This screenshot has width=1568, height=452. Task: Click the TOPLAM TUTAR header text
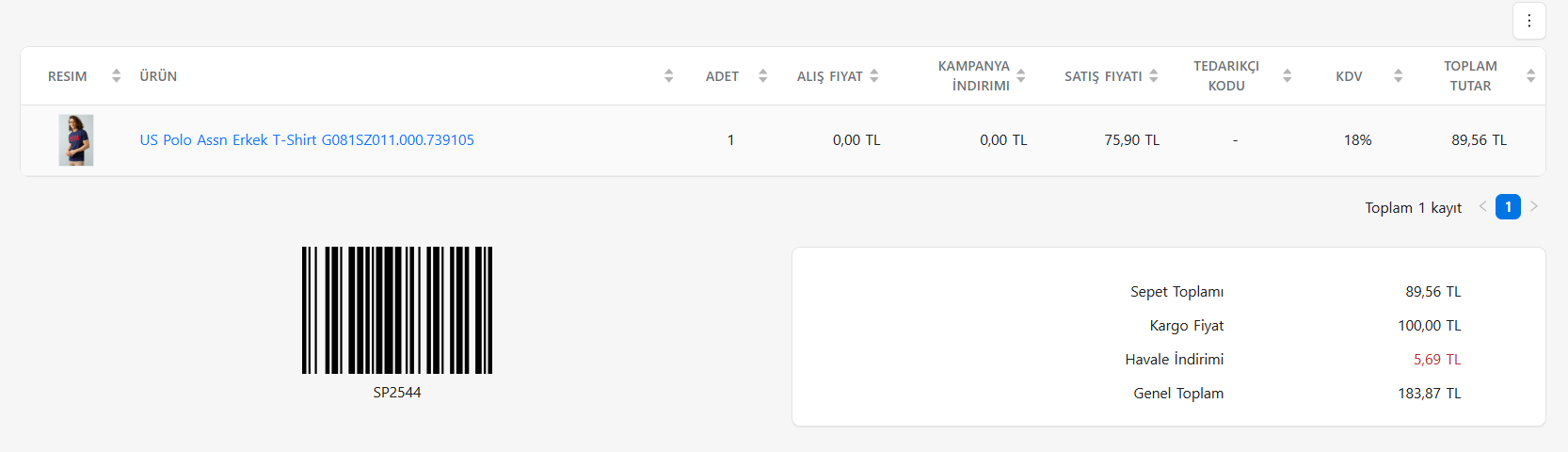click(x=1470, y=76)
